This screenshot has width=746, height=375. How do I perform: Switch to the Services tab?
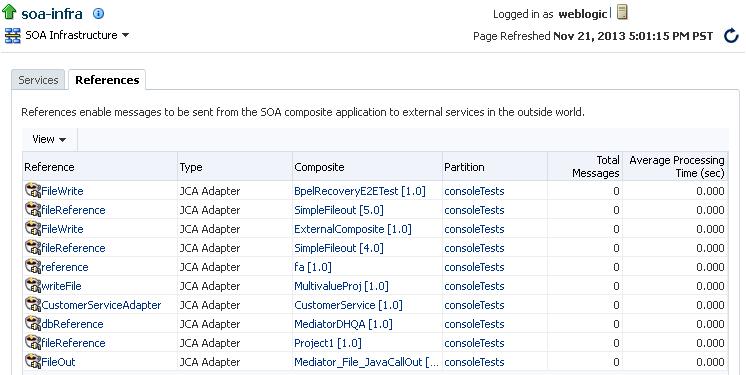click(38, 80)
